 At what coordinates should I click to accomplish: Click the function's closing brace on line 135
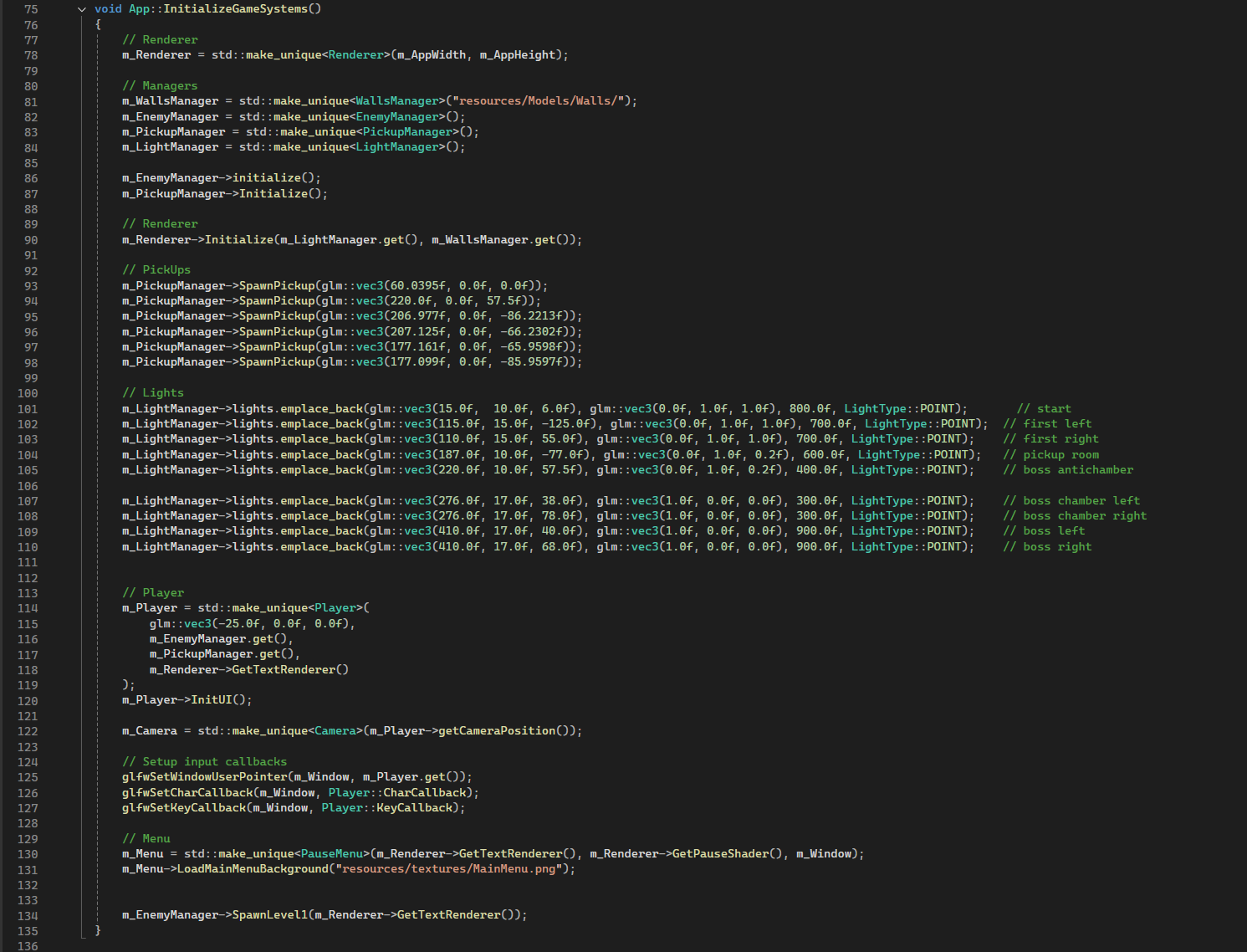click(98, 930)
